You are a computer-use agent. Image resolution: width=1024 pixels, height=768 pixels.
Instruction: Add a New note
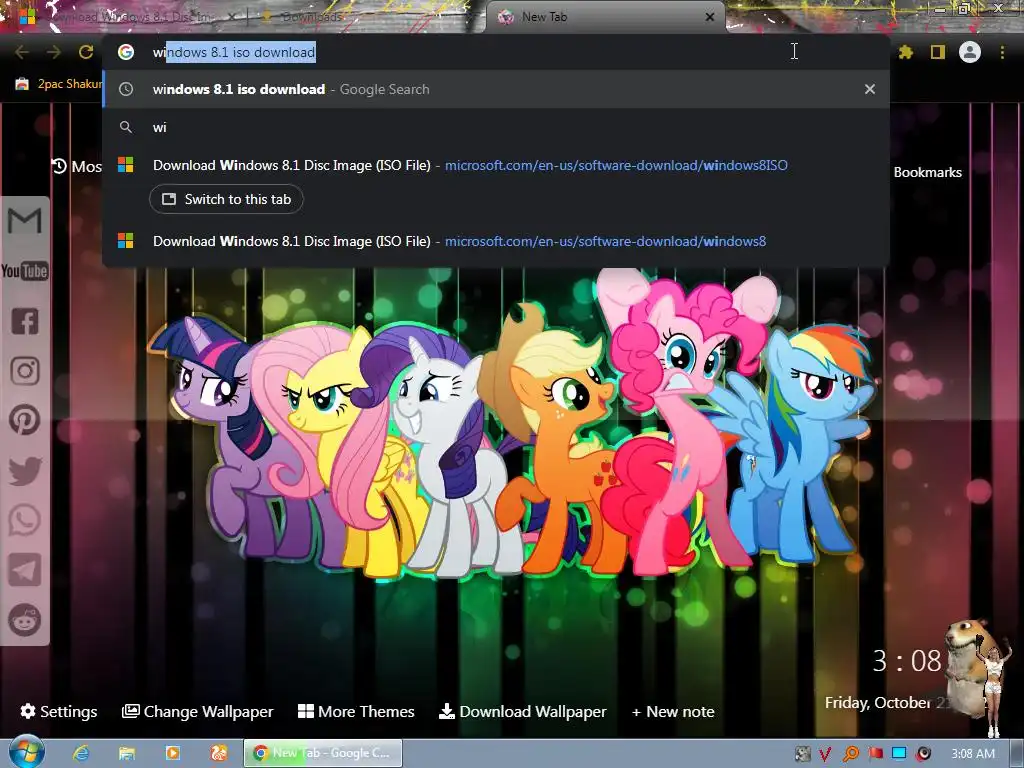click(673, 711)
